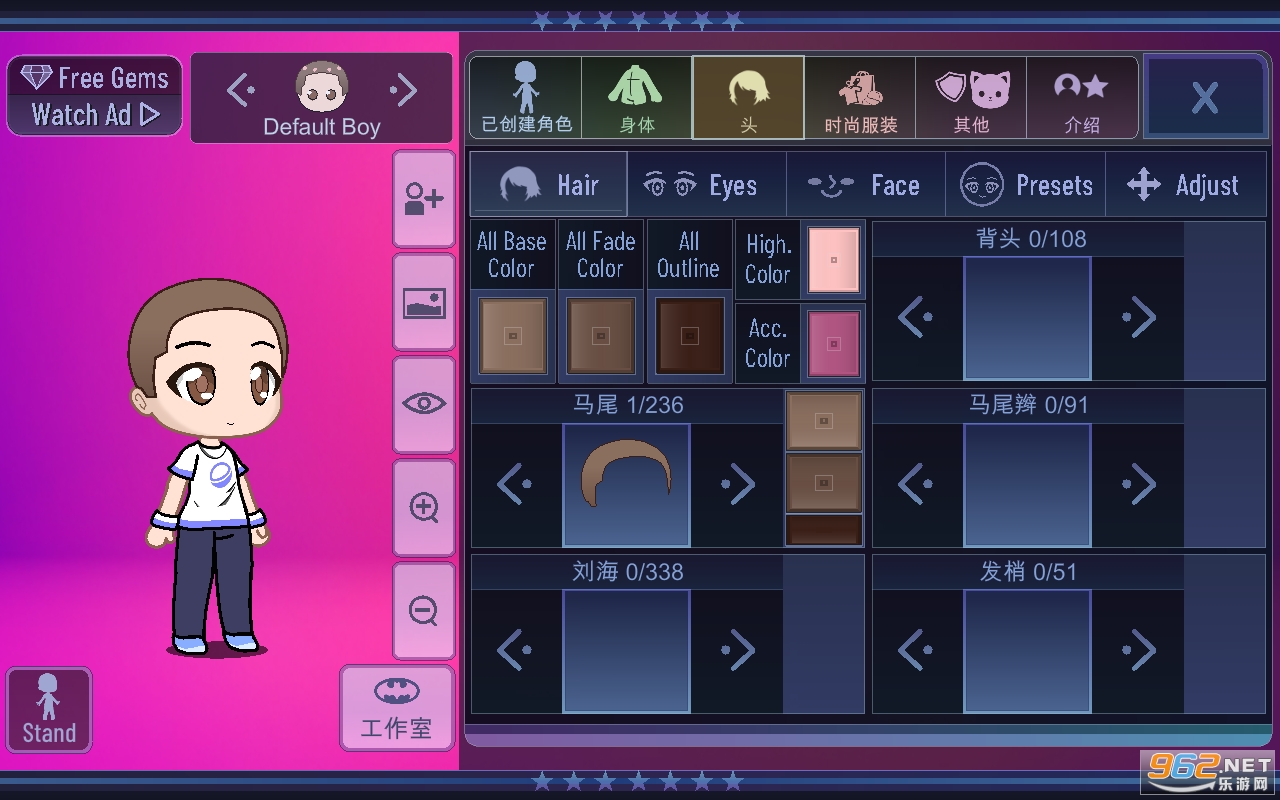Open the 工作室 studio button

pyautogui.click(x=397, y=708)
